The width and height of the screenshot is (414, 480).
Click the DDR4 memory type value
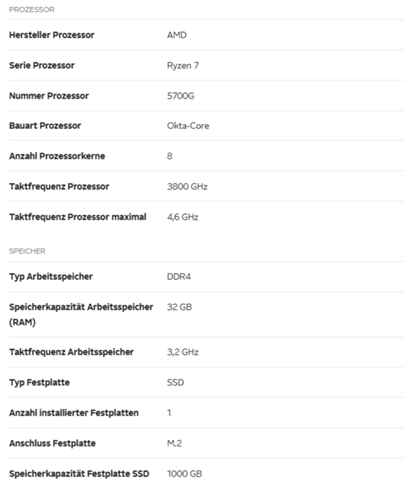point(179,277)
